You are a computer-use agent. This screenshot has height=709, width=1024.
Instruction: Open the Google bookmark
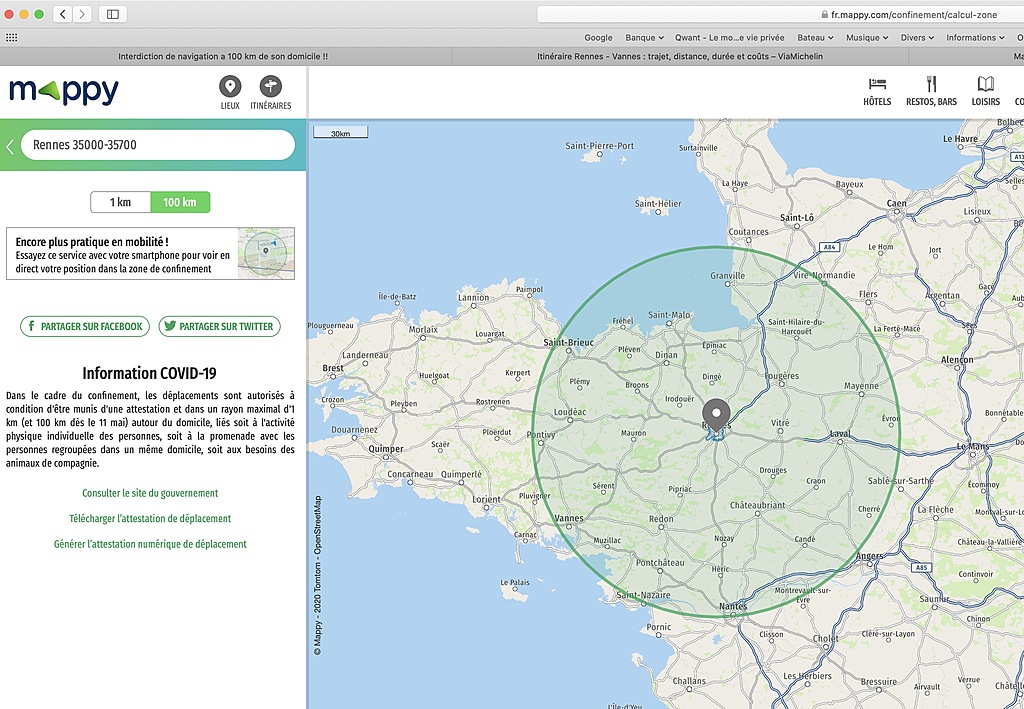[x=598, y=38]
